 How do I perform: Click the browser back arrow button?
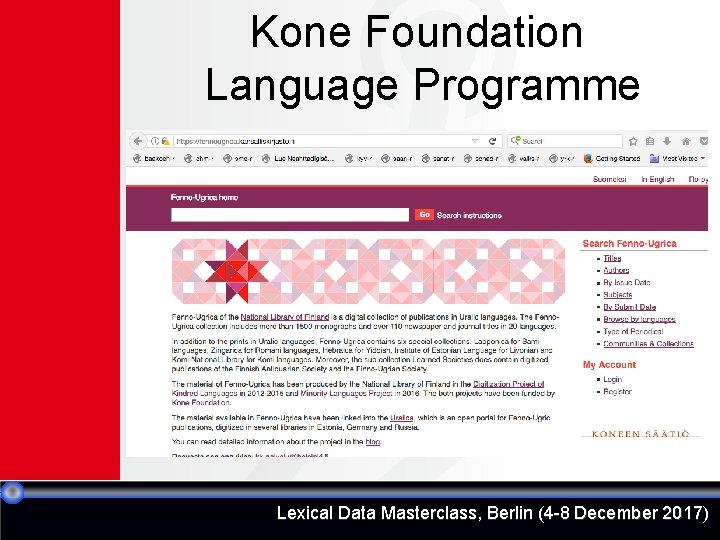(x=138, y=141)
